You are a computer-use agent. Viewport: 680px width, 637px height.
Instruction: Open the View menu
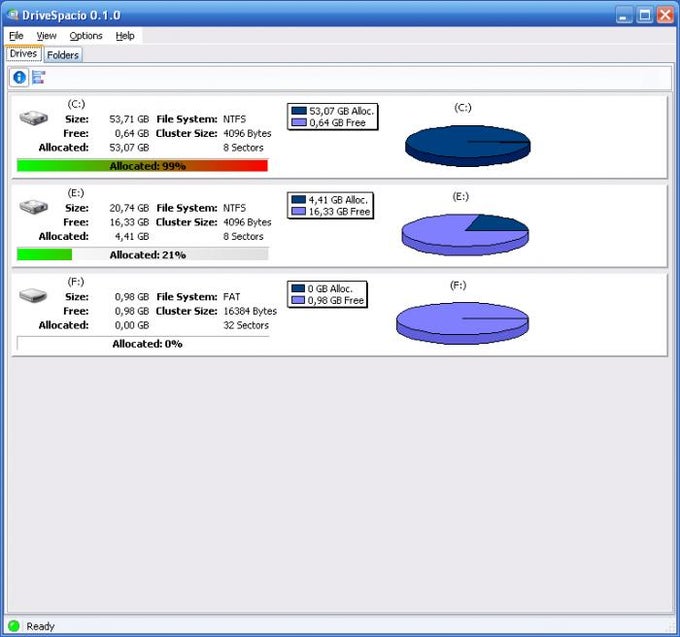click(x=46, y=36)
